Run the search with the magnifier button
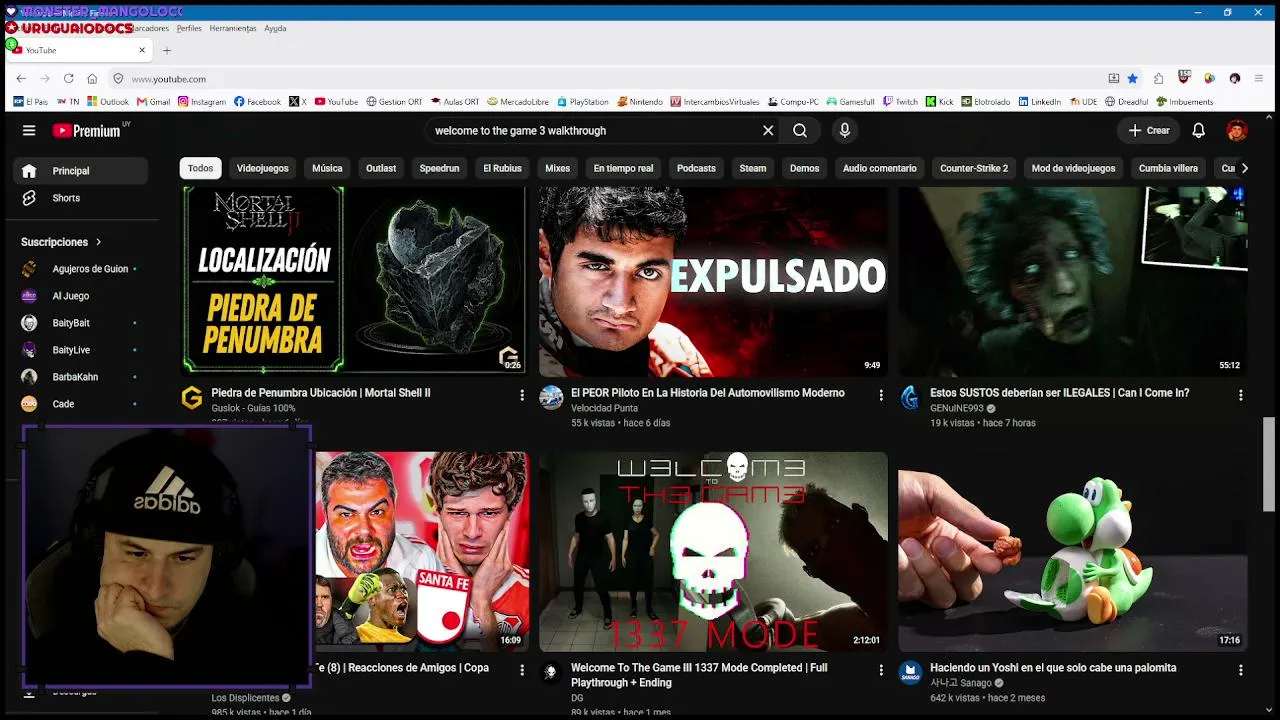Image resolution: width=1280 pixels, height=720 pixels. [800, 130]
